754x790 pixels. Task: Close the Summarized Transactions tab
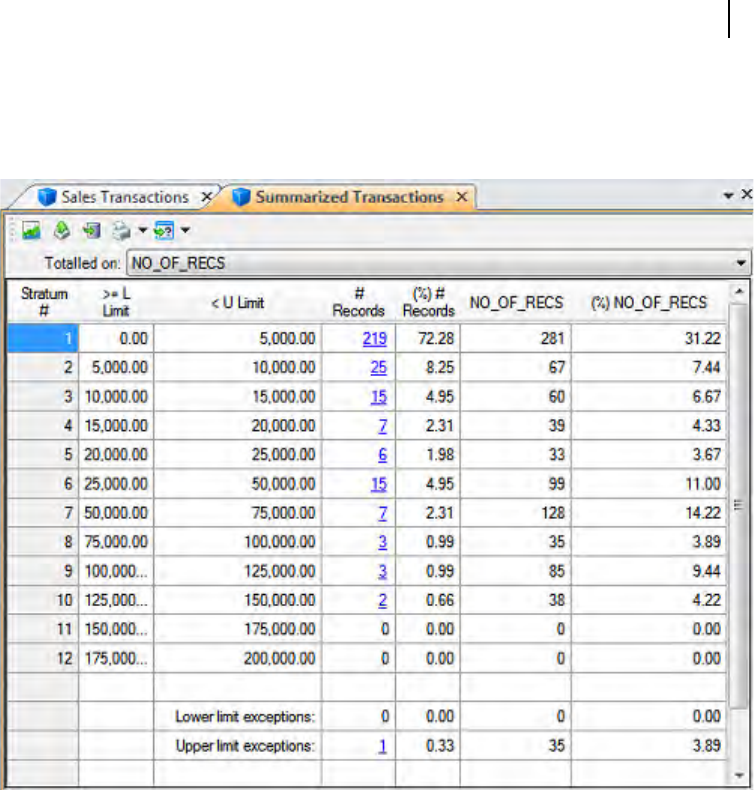coord(461,198)
